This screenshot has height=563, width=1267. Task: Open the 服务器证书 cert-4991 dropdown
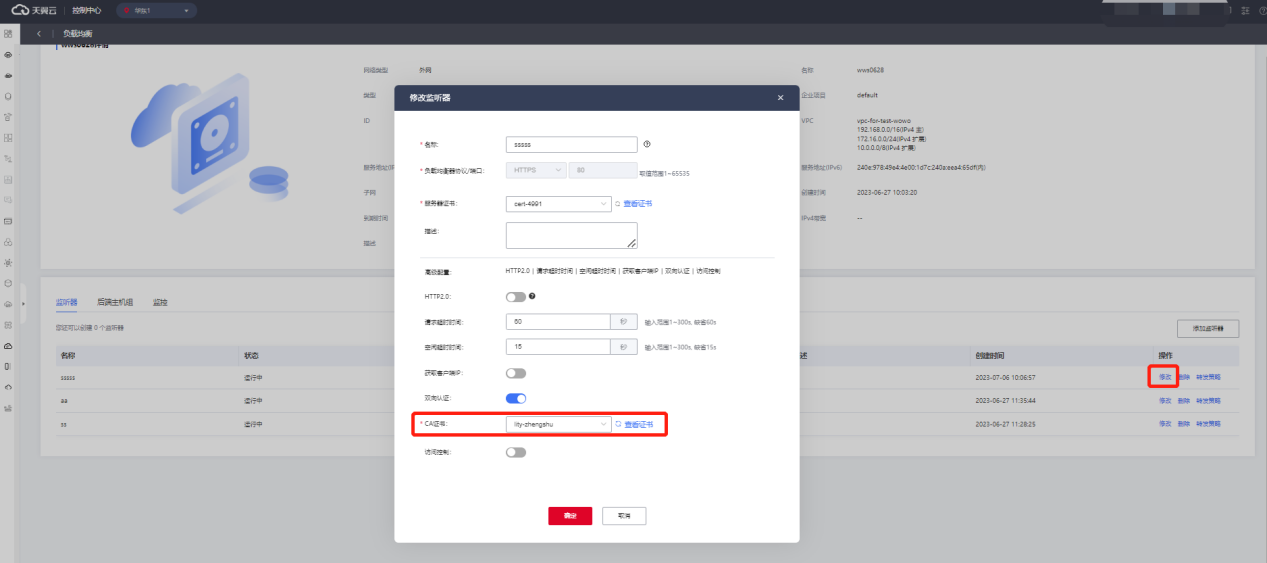[x=558, y=204]
